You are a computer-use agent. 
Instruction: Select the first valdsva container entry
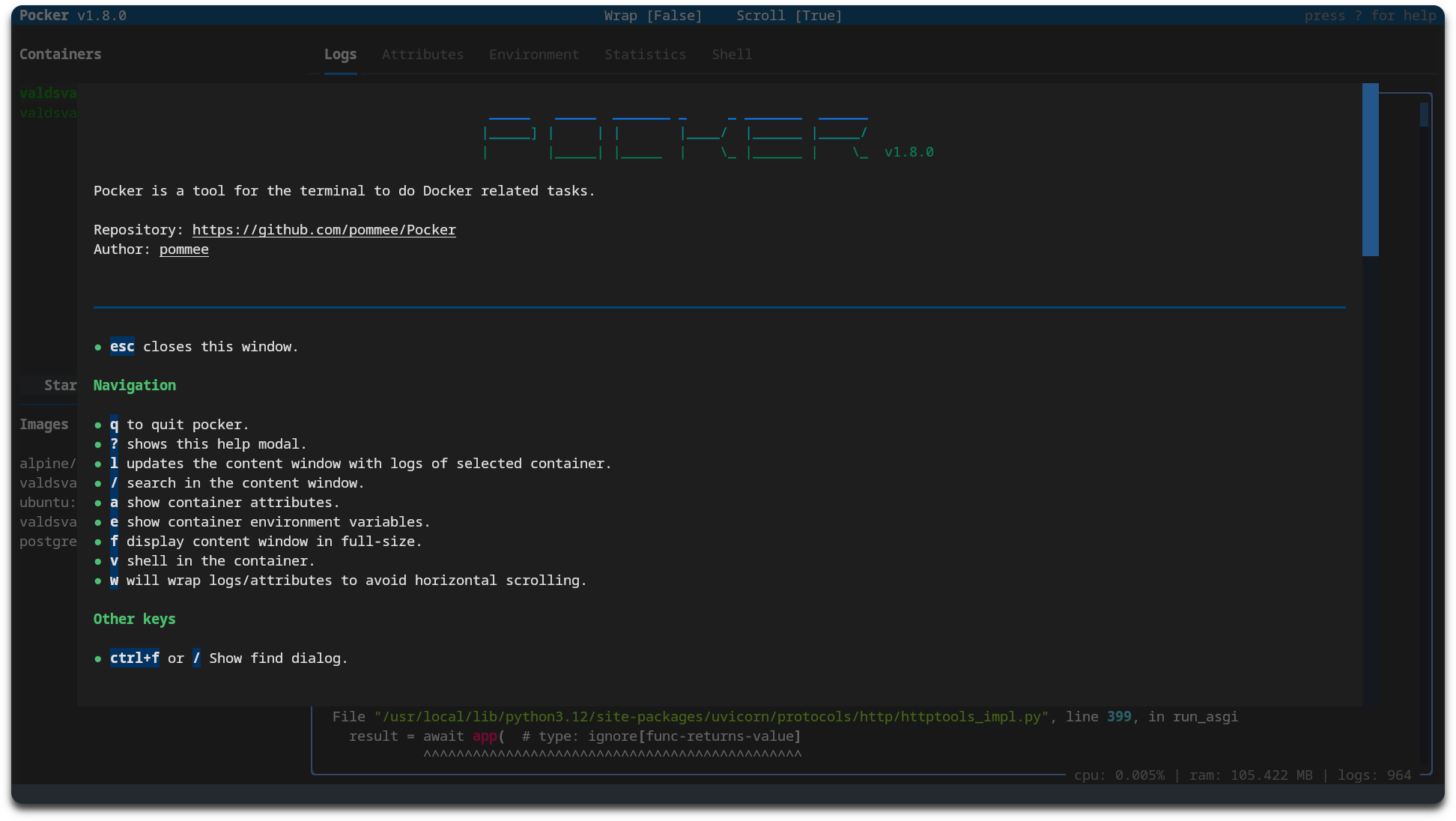pos(48,93)
